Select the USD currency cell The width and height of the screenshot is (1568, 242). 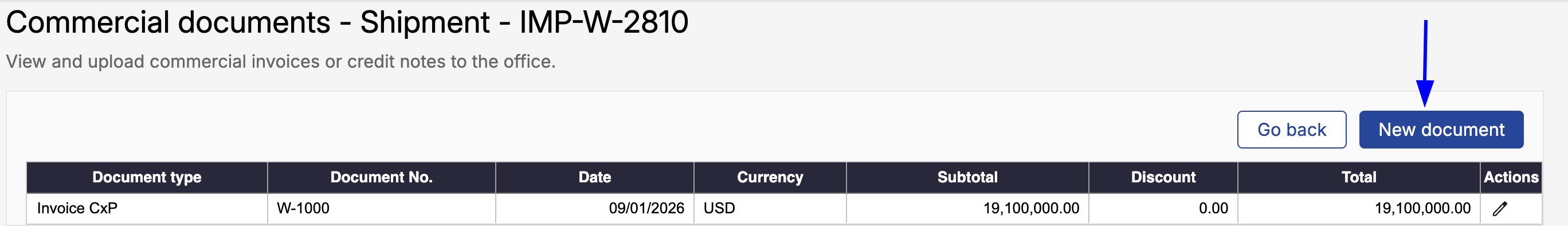point(719,209)
